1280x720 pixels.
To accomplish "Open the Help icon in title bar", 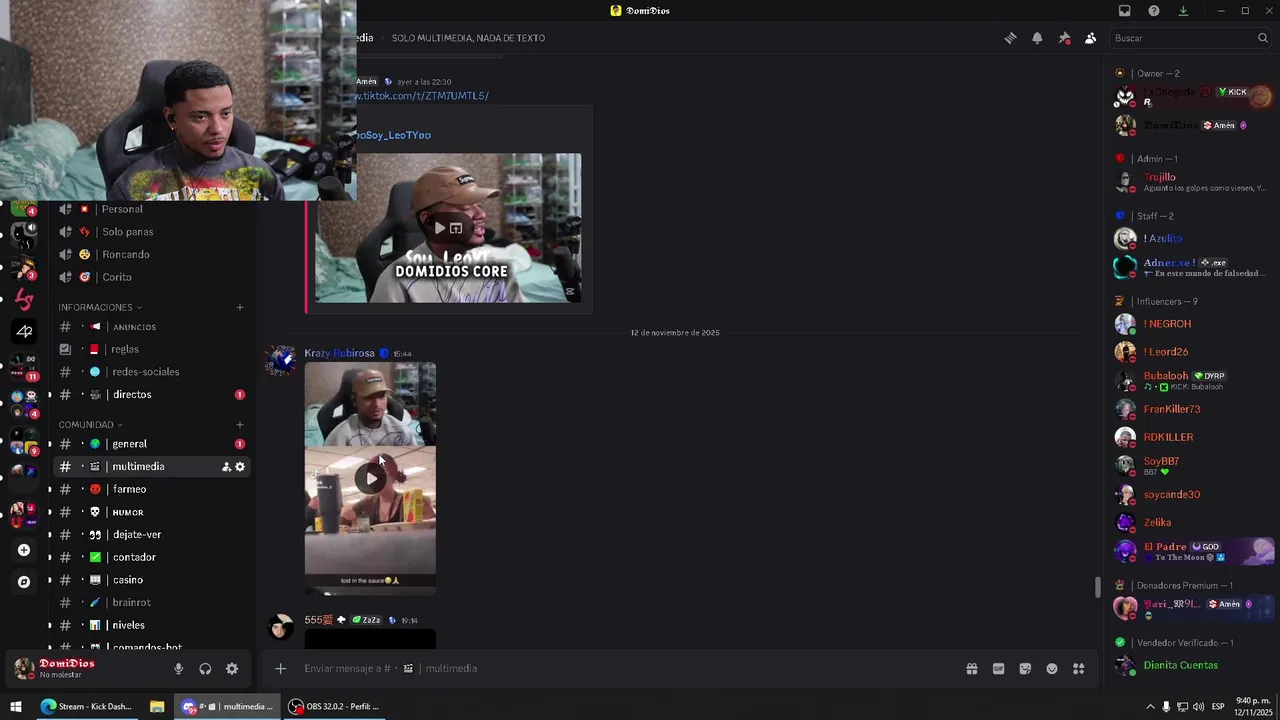I will 1154,11.
